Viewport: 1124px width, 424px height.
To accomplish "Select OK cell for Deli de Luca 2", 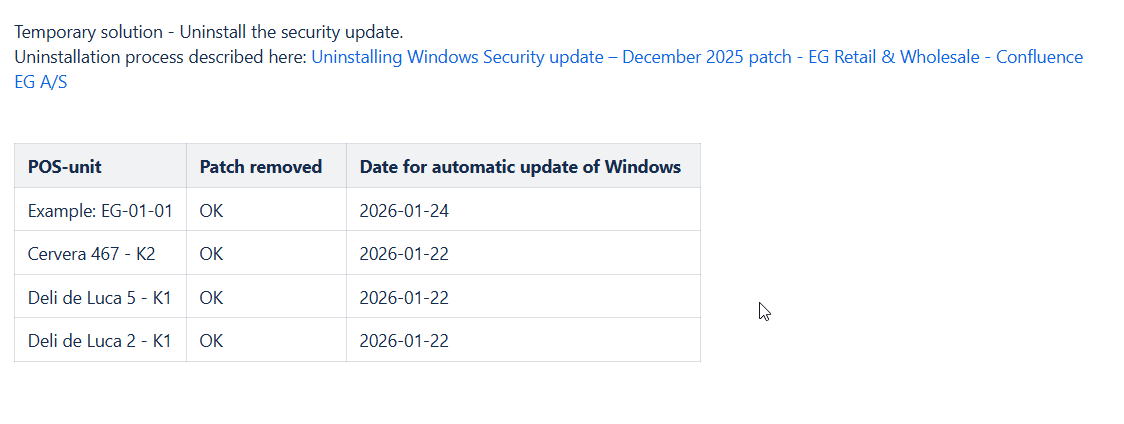I will (211, 341).
